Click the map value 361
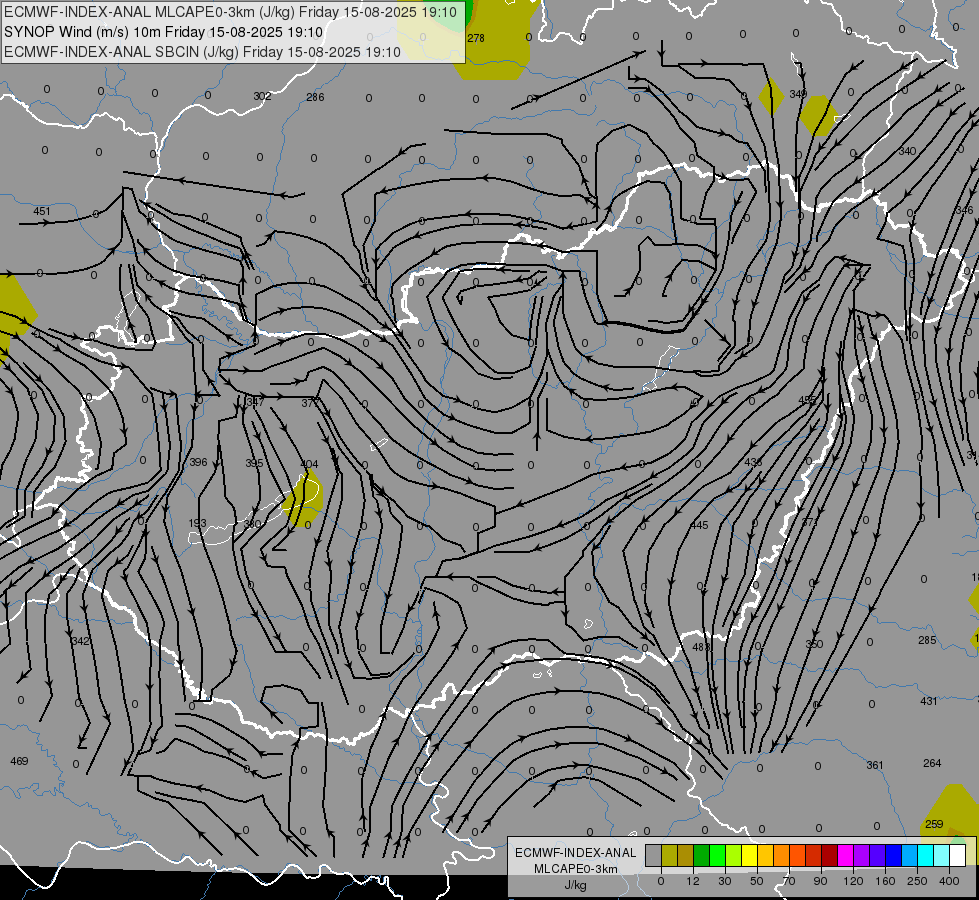 pos(875,765)
